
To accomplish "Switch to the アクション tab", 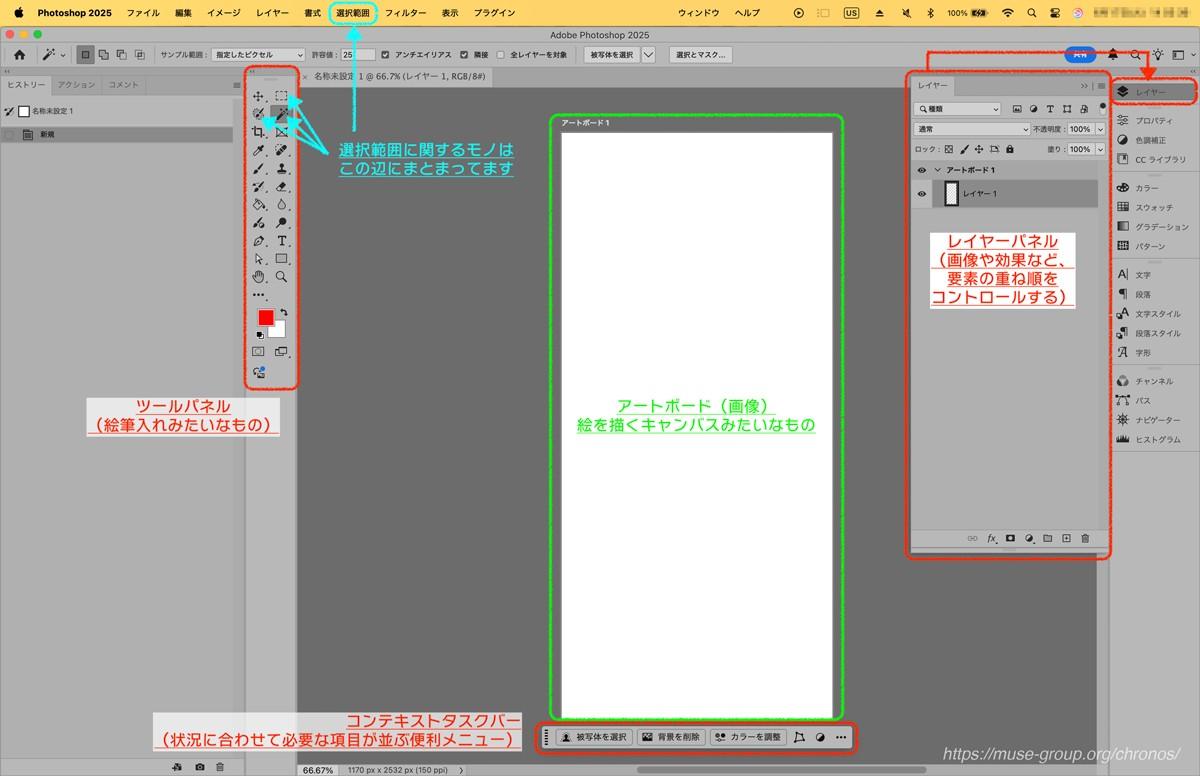I will point(76,85).
